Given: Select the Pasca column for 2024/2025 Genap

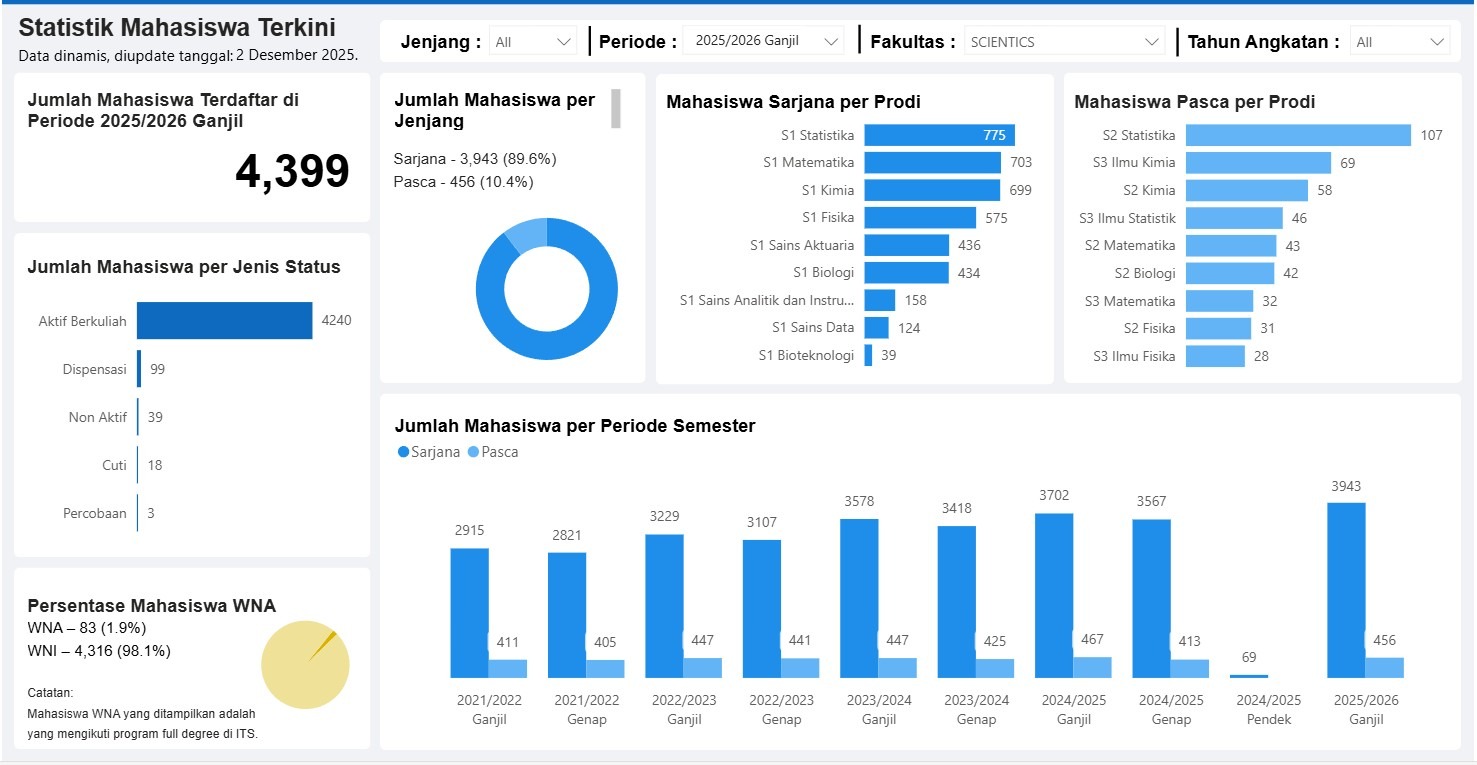Looking at the screenshot, I should coord(1190,669).
